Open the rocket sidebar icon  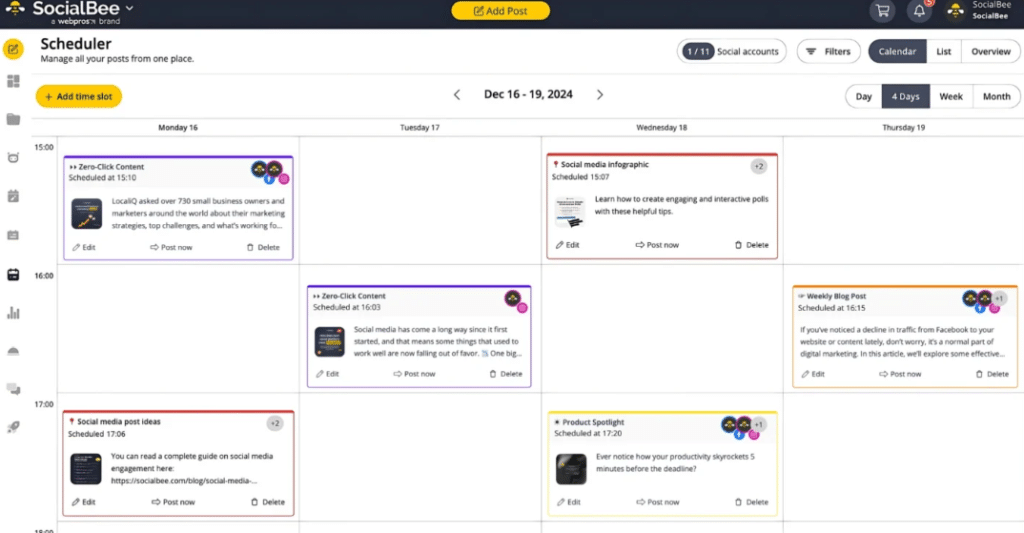(13, 427)
